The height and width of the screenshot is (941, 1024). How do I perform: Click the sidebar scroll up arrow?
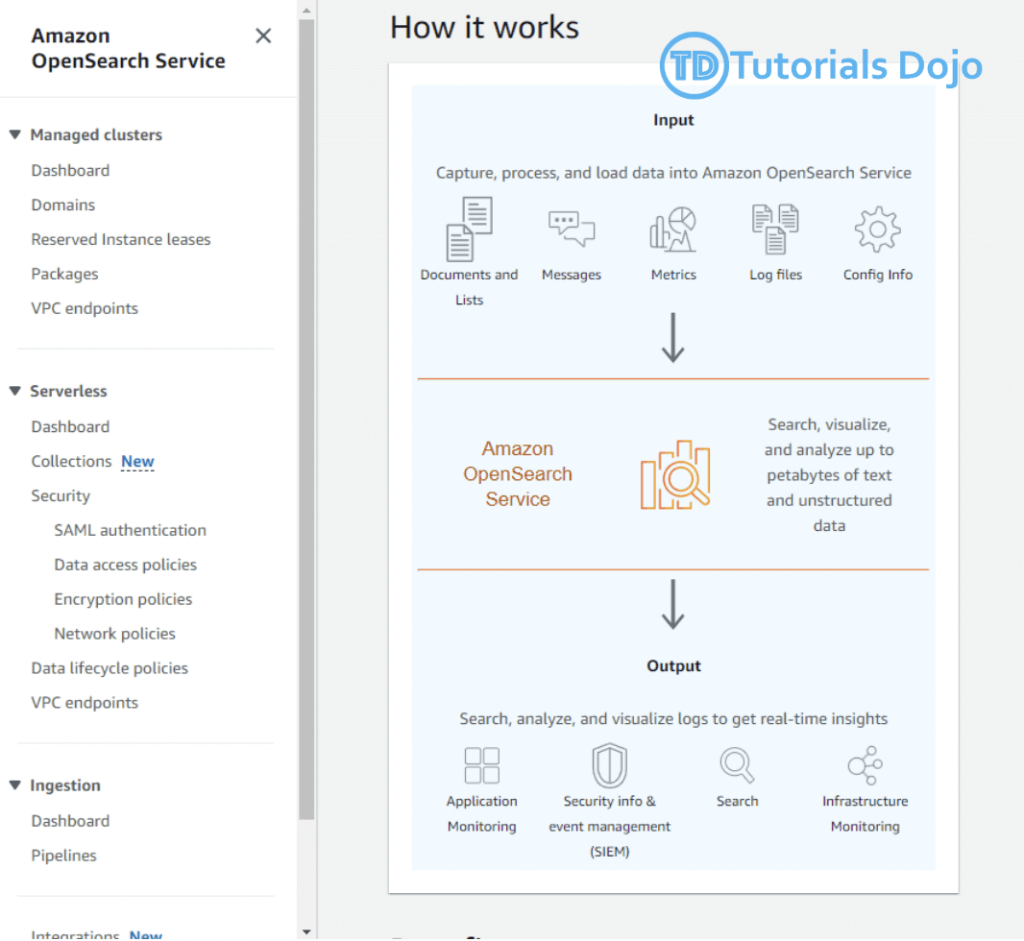pyautogui.click(x=307, y=10)
